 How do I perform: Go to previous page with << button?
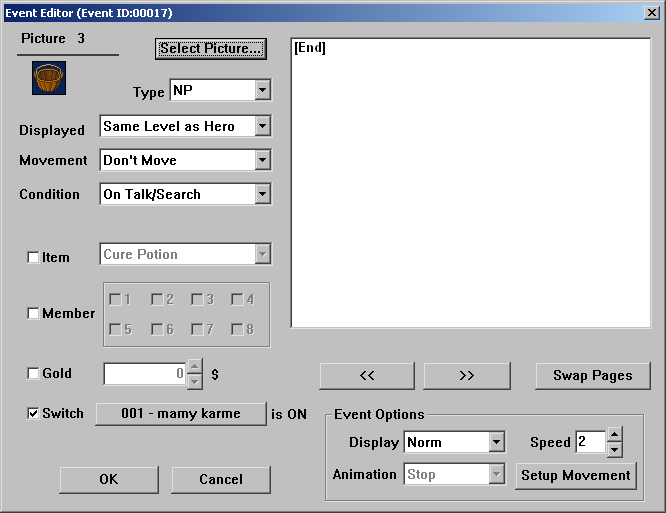pos(367,375)
